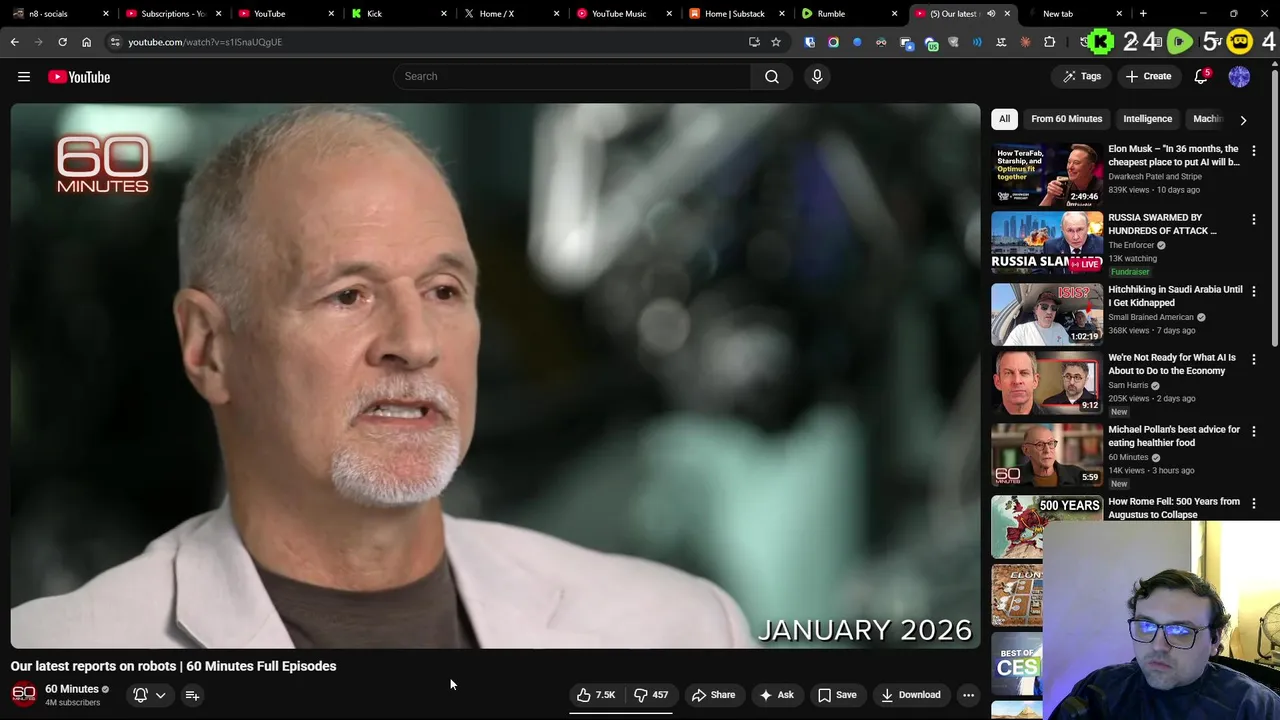Open Michael Pollan's best advice video title
Screen dimensions: 1280x720
click(1174, 436)
